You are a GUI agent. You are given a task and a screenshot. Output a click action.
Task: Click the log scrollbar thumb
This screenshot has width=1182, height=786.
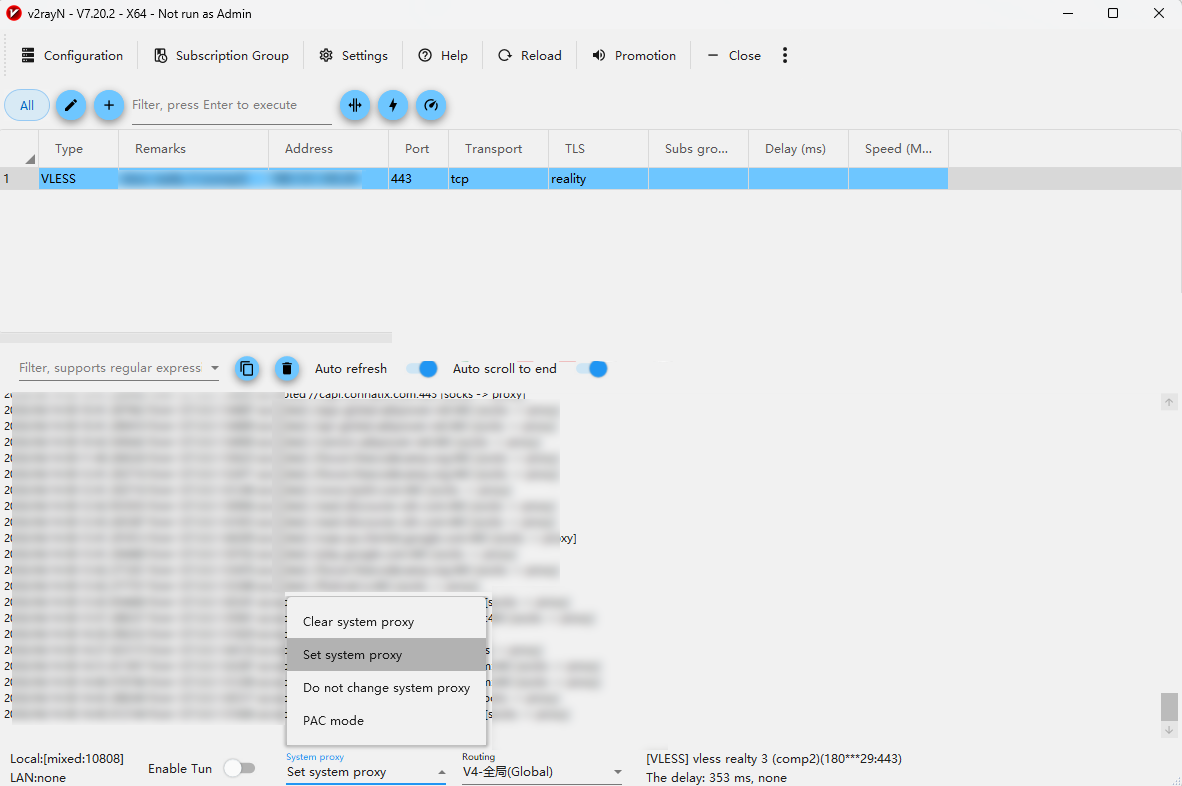point(1169,707)
